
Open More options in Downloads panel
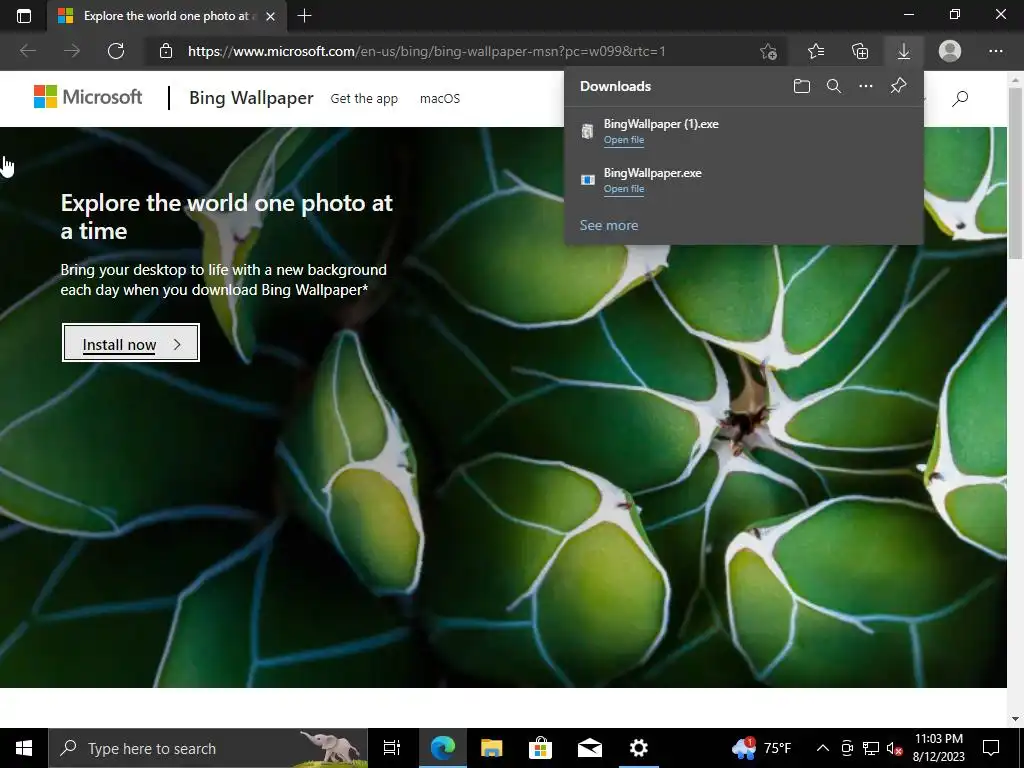(866, 86)
